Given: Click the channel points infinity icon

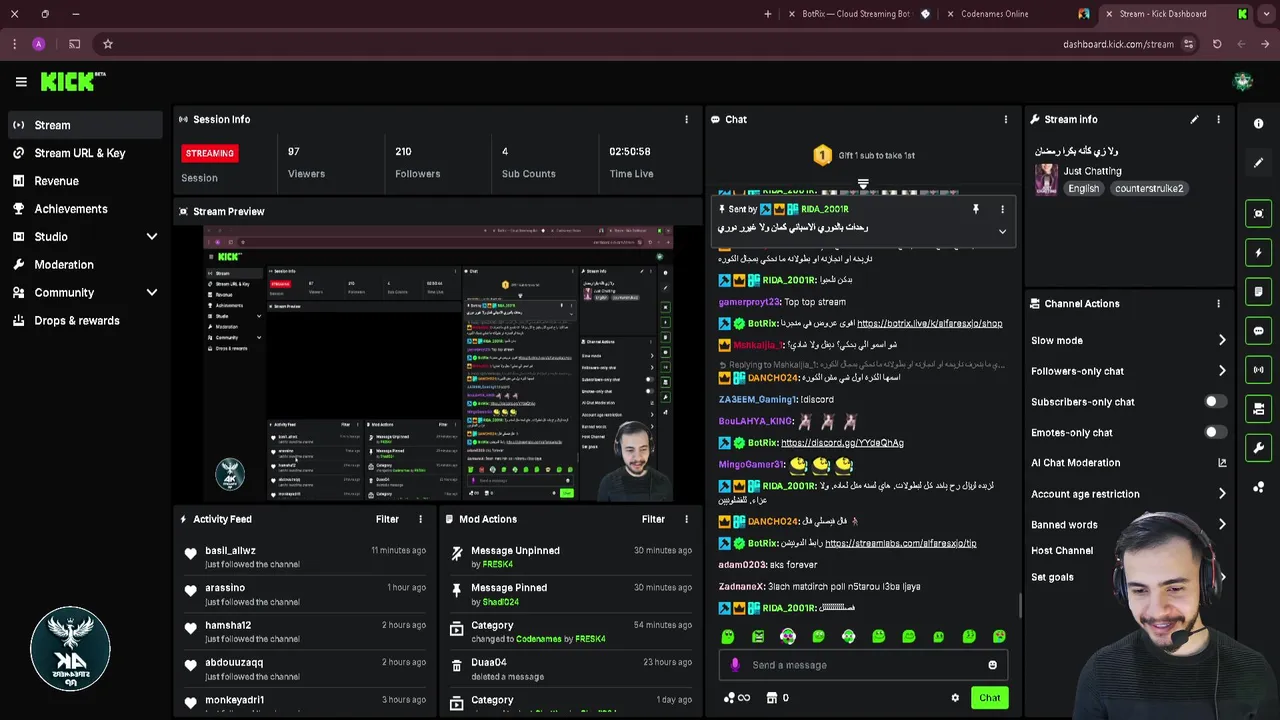Looking at the screenshot, I should tap(737, 698).
